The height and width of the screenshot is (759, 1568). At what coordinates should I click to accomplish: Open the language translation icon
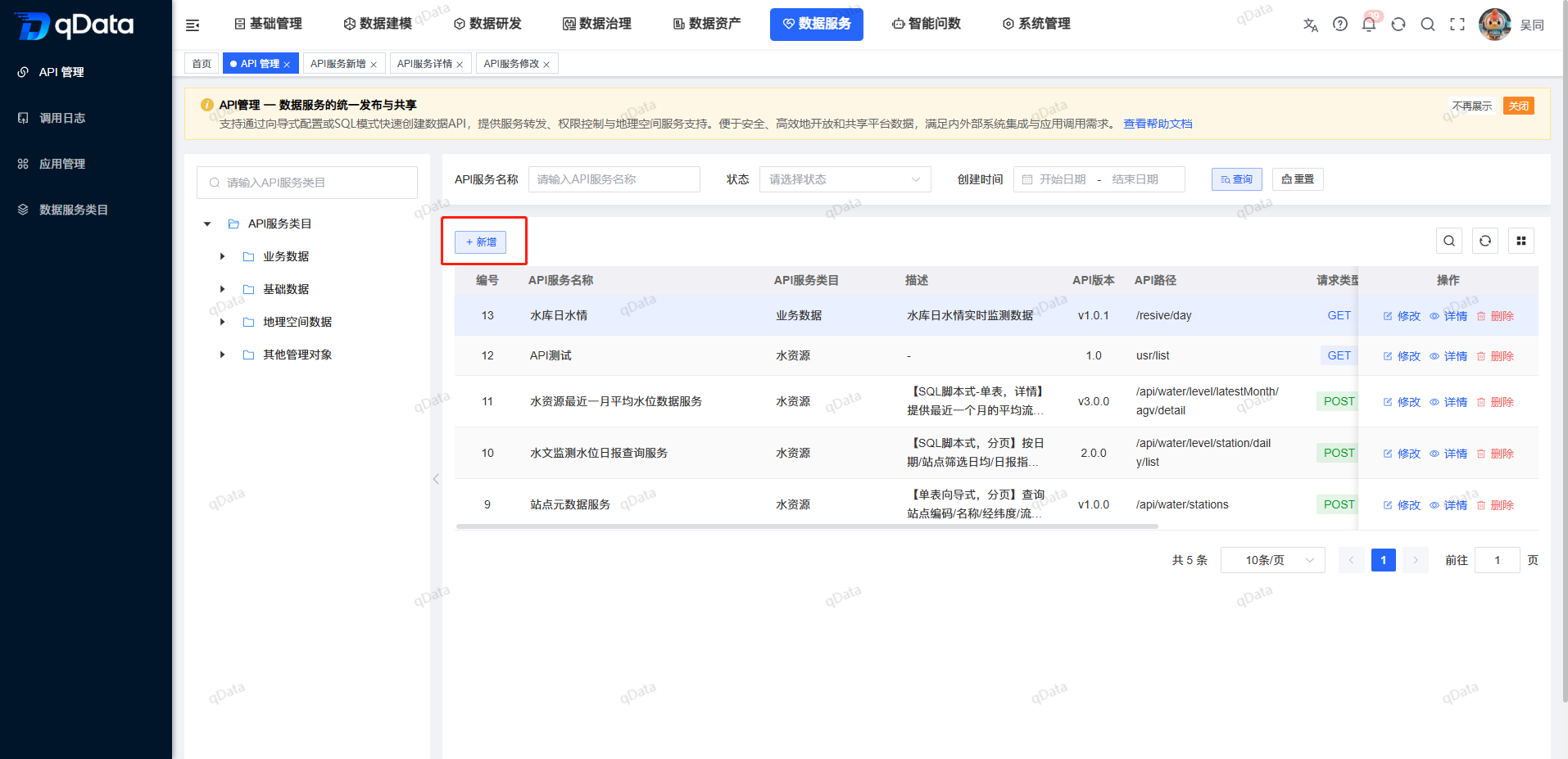[x=1311, y=25]
